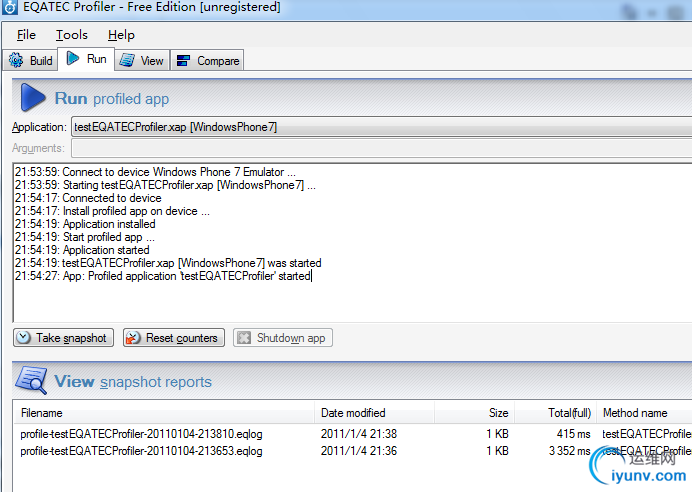Click log line 'Connect to device Windows Phone 7 Emulator'
This screenshot has height=492, width=692.
pos(155,172)
